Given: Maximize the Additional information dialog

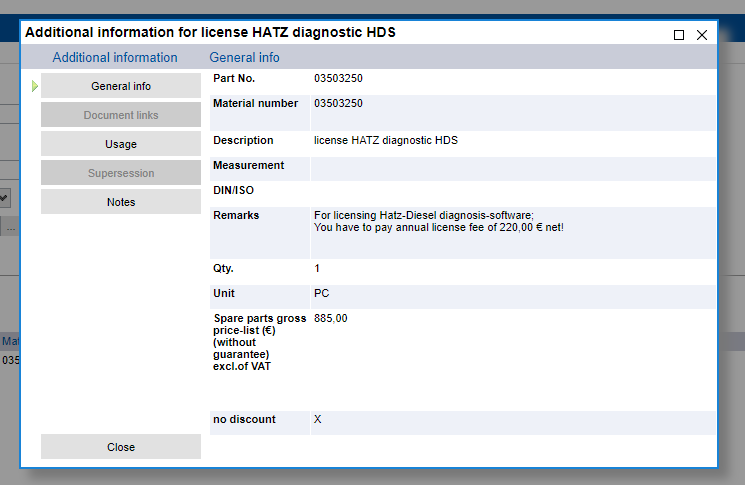Looking at the screenshot, I should 679,34.
